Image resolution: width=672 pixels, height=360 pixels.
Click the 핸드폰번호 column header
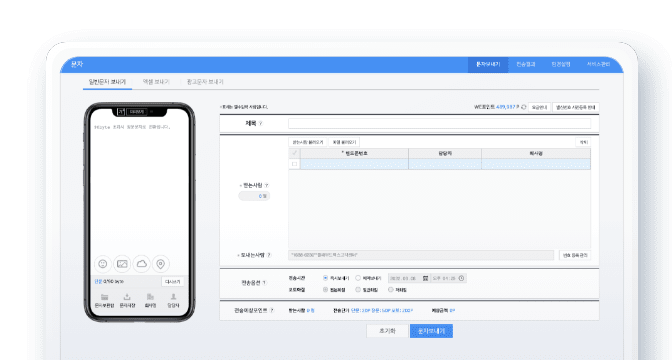click(354, 153)
